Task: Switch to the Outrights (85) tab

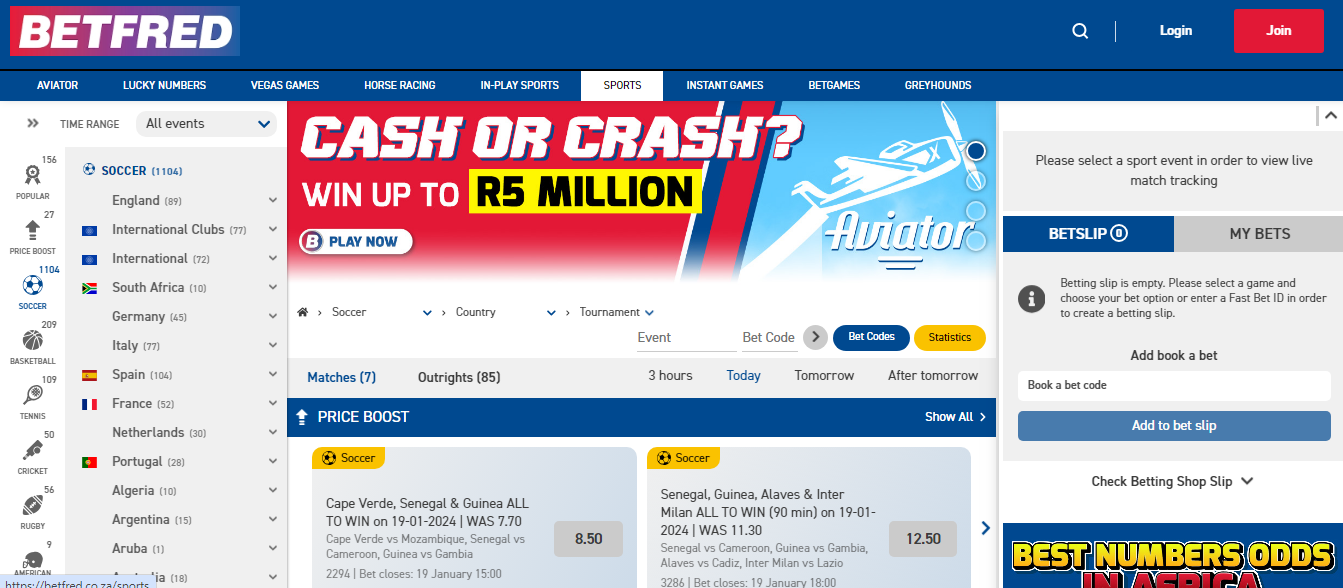Action: [x=459, y=377]
